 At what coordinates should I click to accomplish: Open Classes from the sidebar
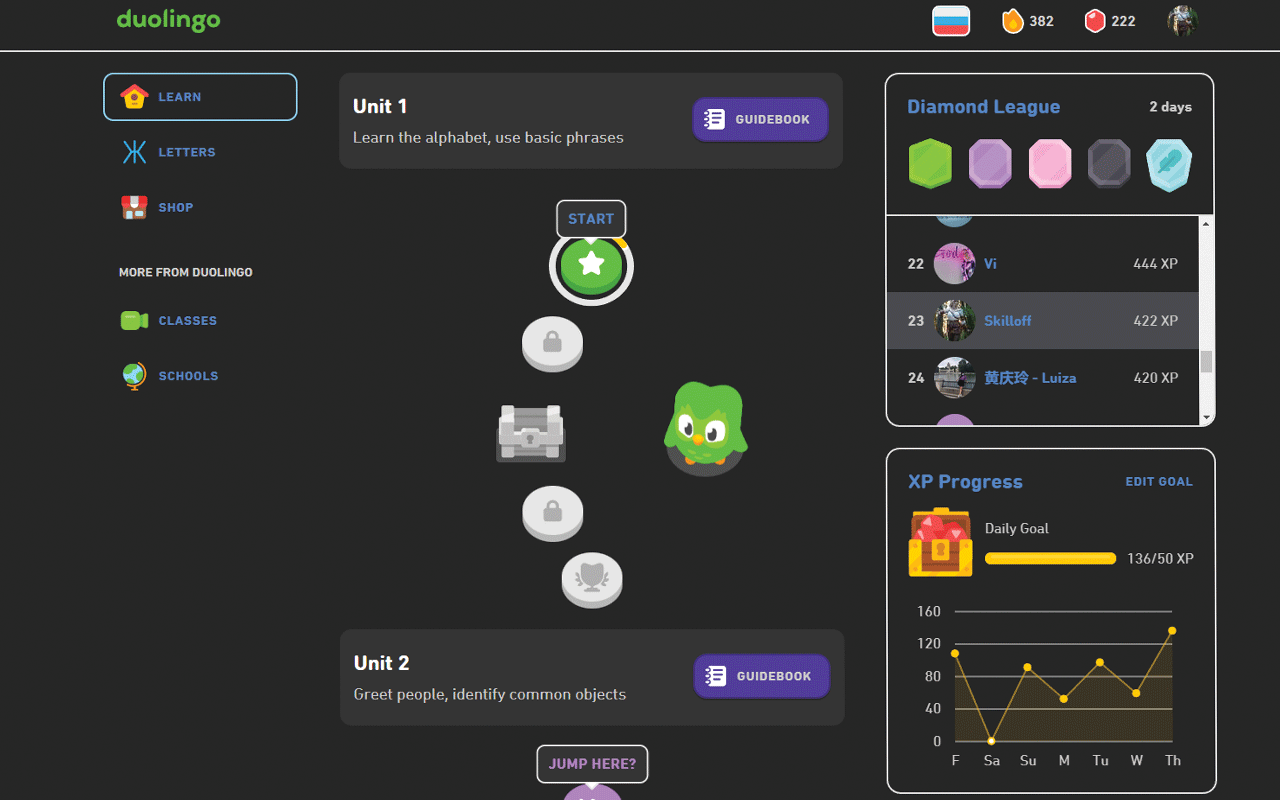[200, 321]
